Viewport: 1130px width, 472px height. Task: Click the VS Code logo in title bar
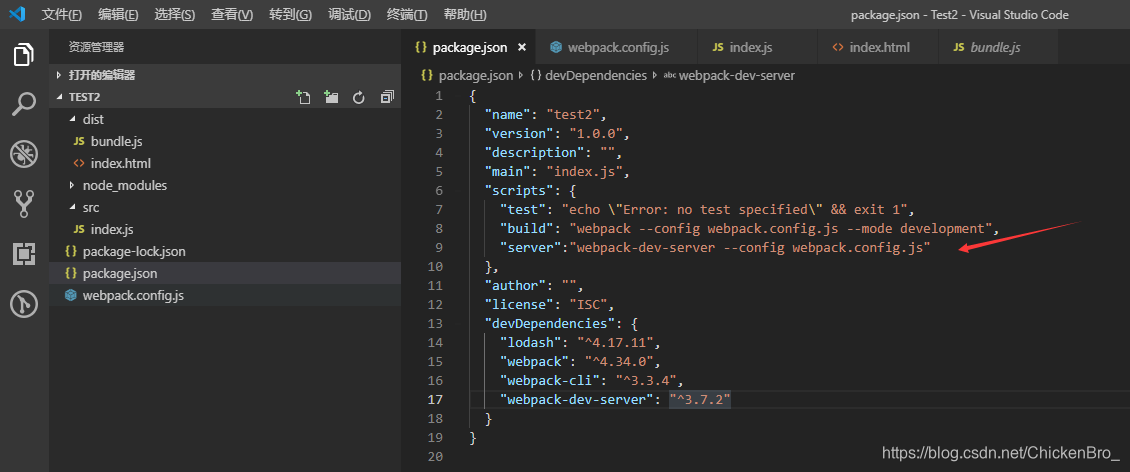pyautogui.click(x=17, y=14)
